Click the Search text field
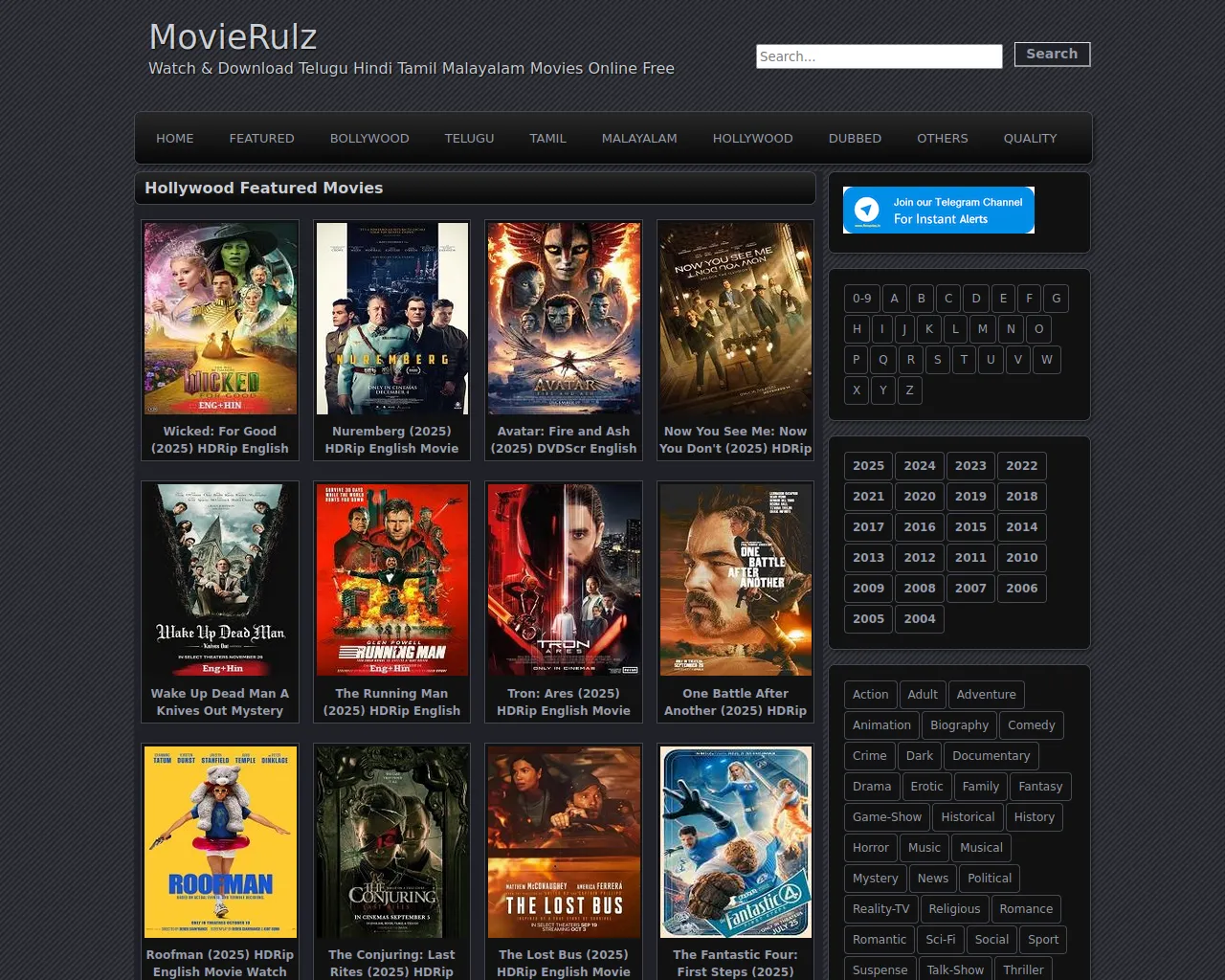Image resolution: width=1225 pixels, height=980 pixels. (x=880, y=56)
